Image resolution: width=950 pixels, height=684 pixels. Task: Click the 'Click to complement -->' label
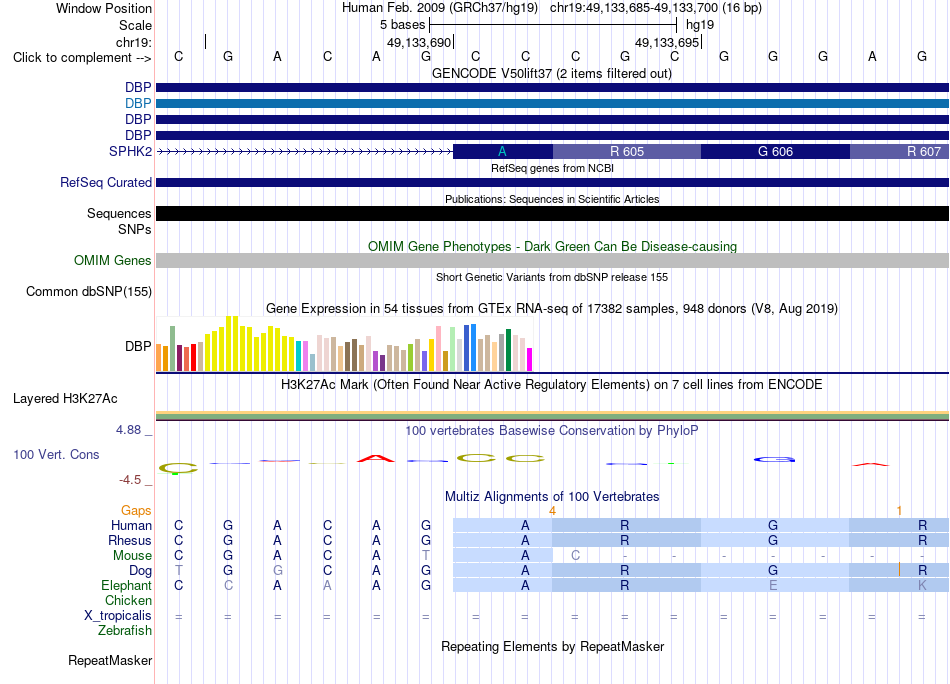click(82, 58)
